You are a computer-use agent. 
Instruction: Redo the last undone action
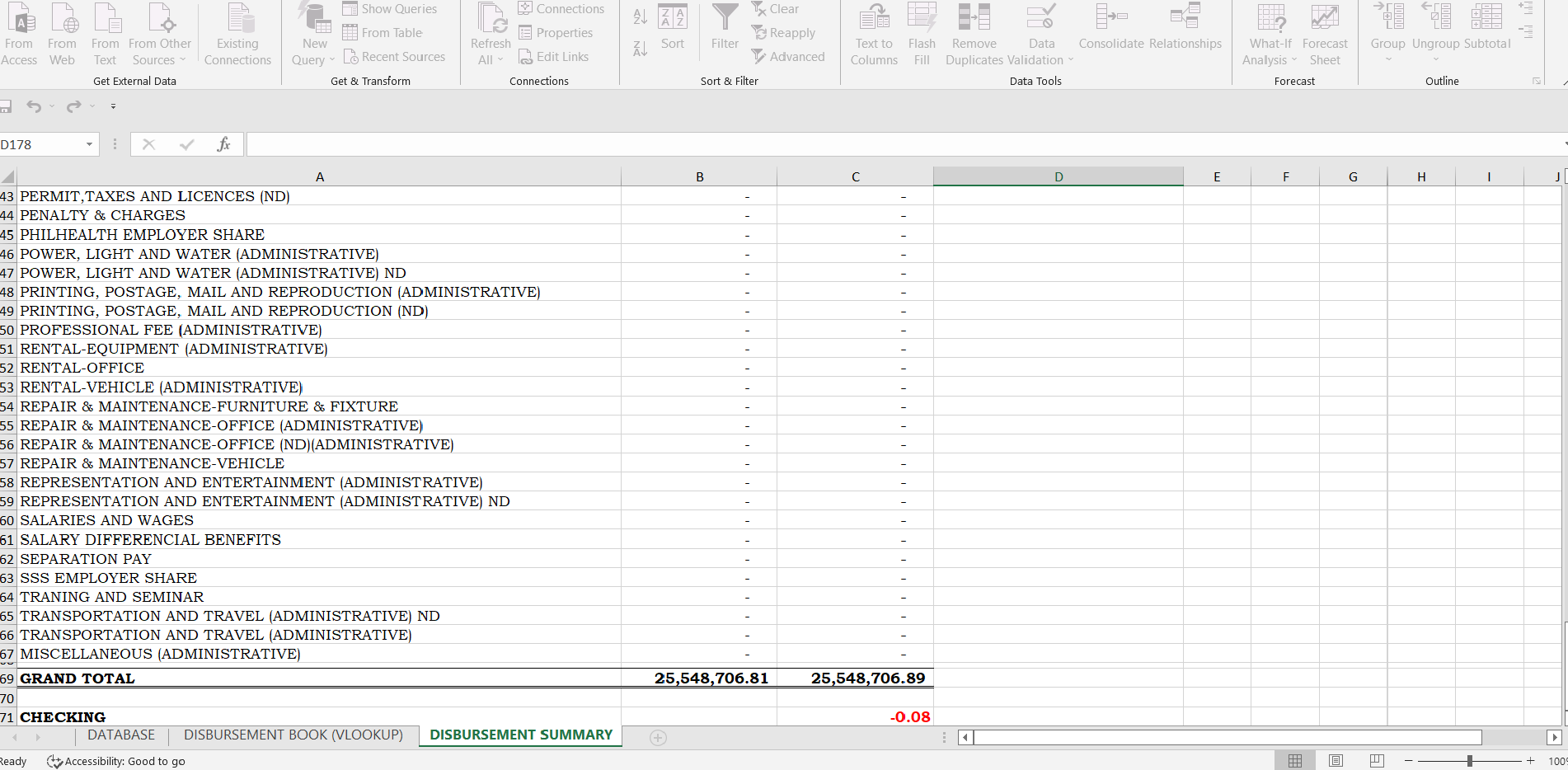(x=74, y=106)
